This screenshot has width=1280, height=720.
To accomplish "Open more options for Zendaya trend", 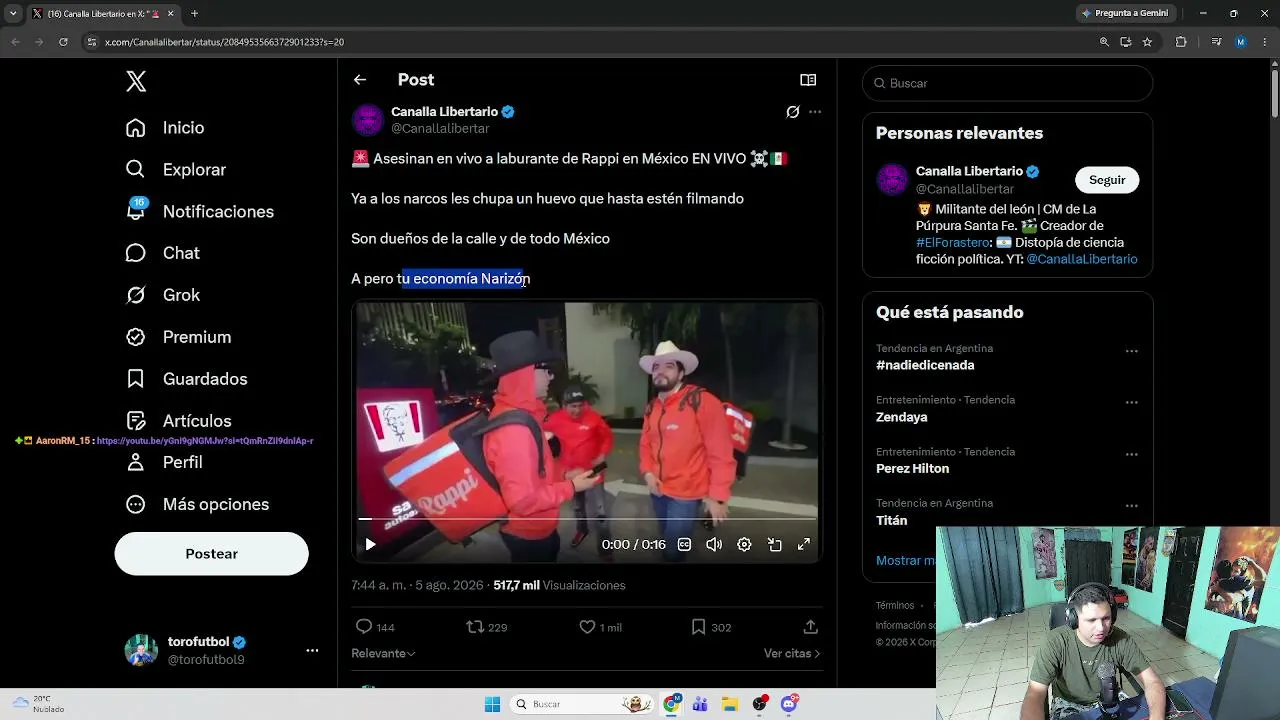I will pyautogui.click(x=1131, y=403).
